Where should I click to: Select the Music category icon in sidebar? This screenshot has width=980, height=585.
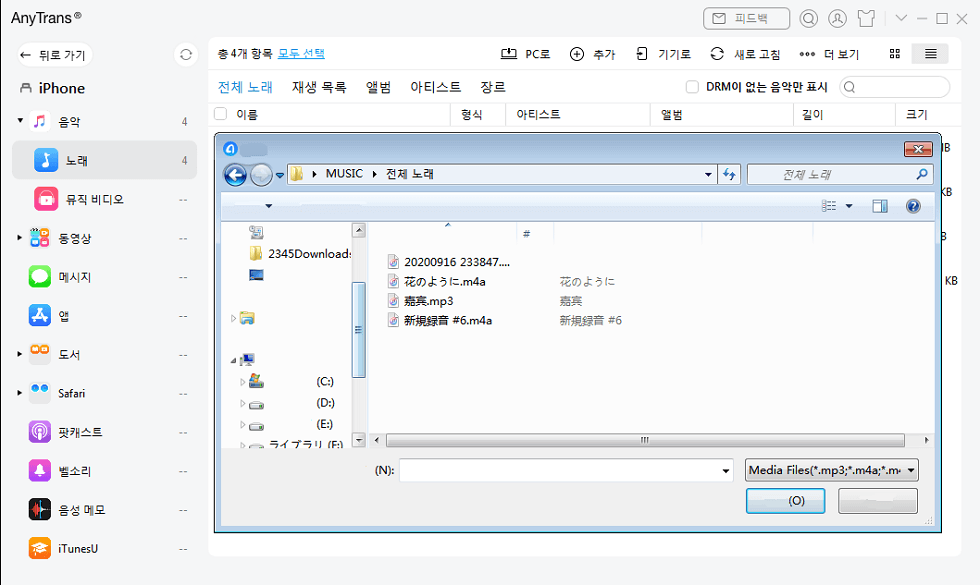click(40, 121)
